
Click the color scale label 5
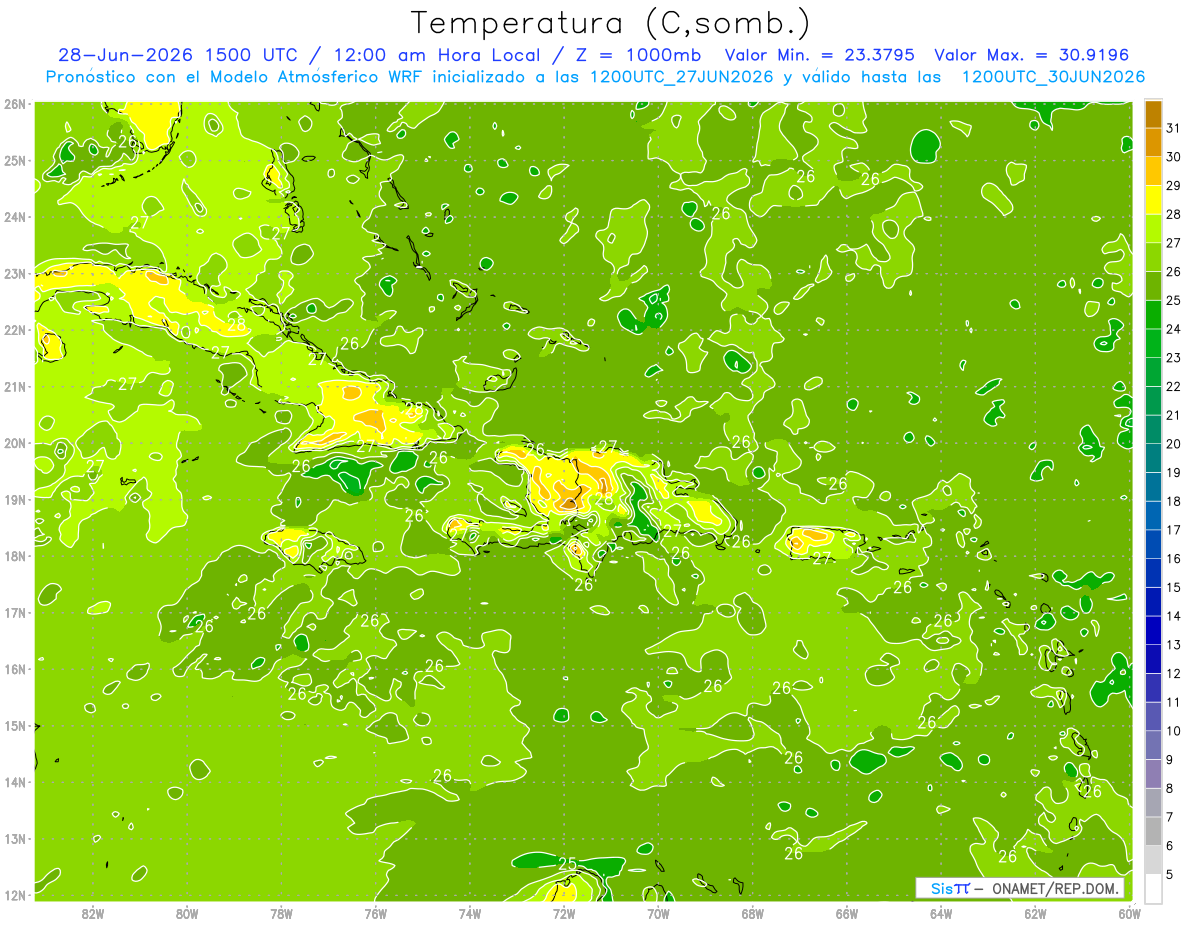pyautogui.click(x=1169, y=874)
